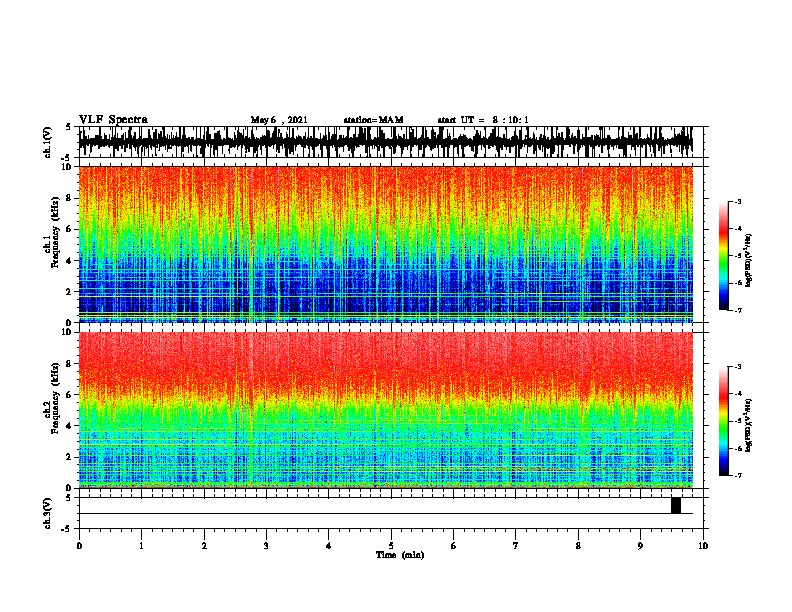Viewport: 792px width, 612px height.
Task: Click the time axis tick label "1"
Action: [x=141, y=546]
